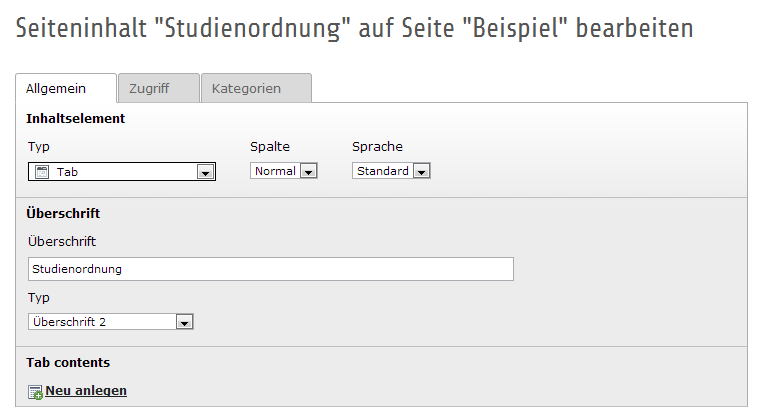Click the Neu anlegen link
The width and height of the screenshot is (761, 415).
(86, 390)
